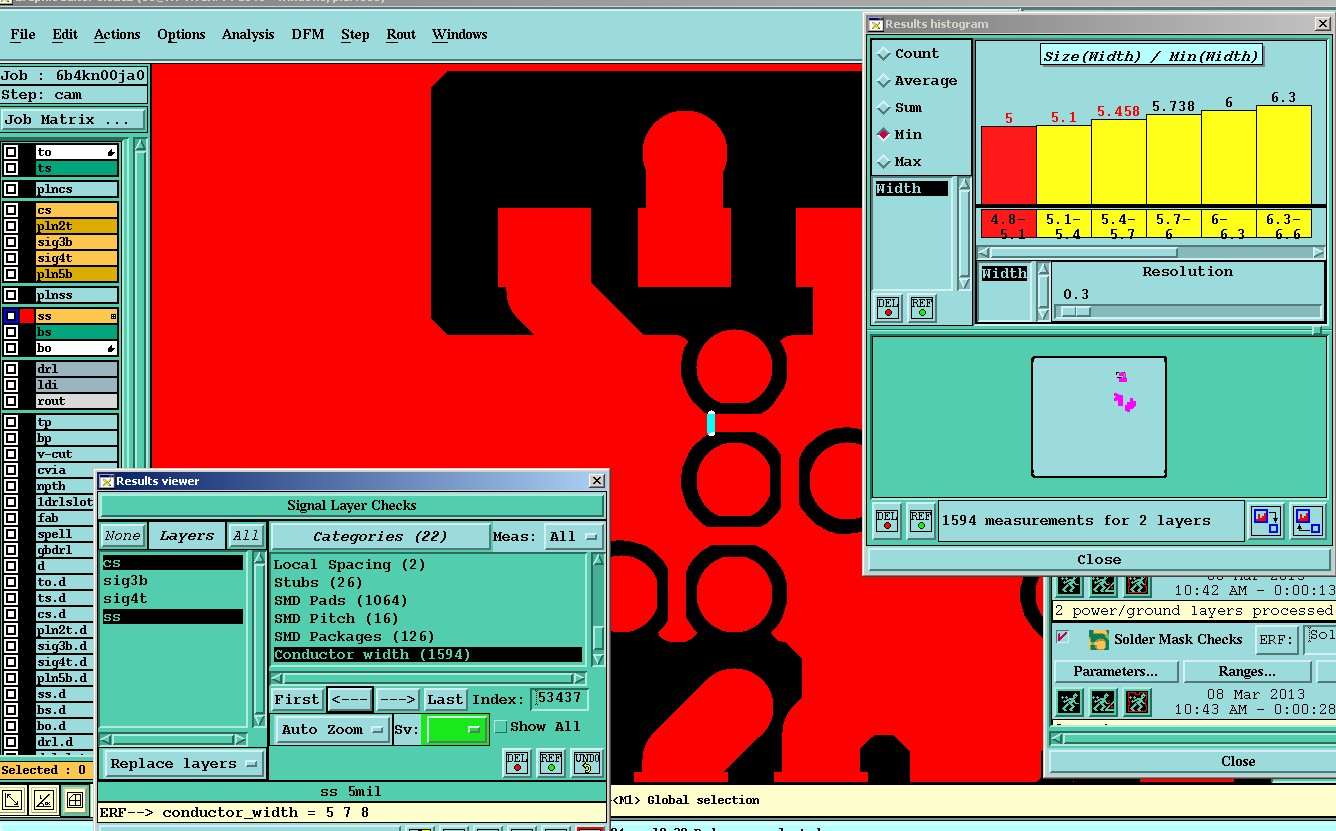Image resolution: width=1336 pixels, height=831 pixels.
Task: Click second run icon under Solder Mask Checks
Action: click(x=1103, y=702)
